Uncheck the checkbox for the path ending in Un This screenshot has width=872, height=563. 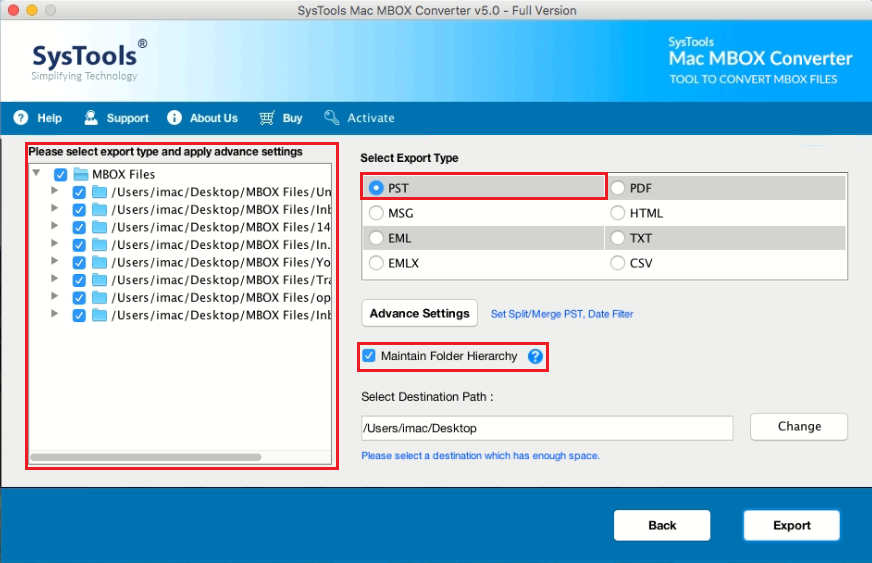[79, 192]
